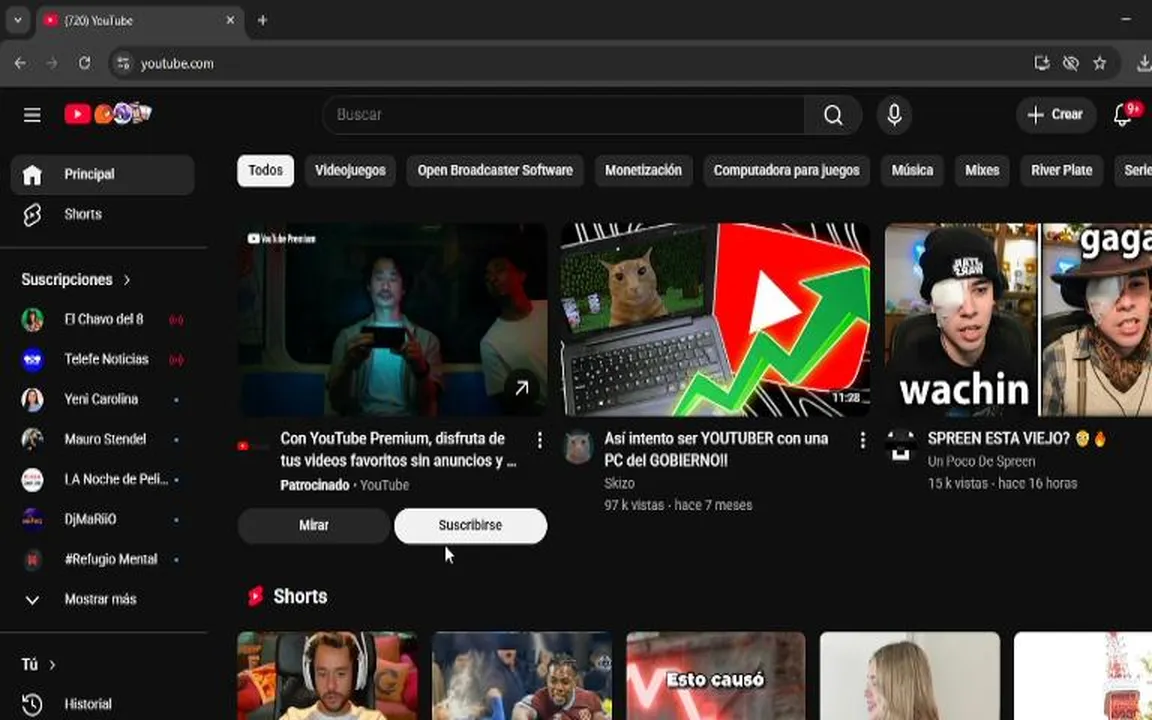
Task: Click the install app icon in address bar
Action: coord(1041,64)
